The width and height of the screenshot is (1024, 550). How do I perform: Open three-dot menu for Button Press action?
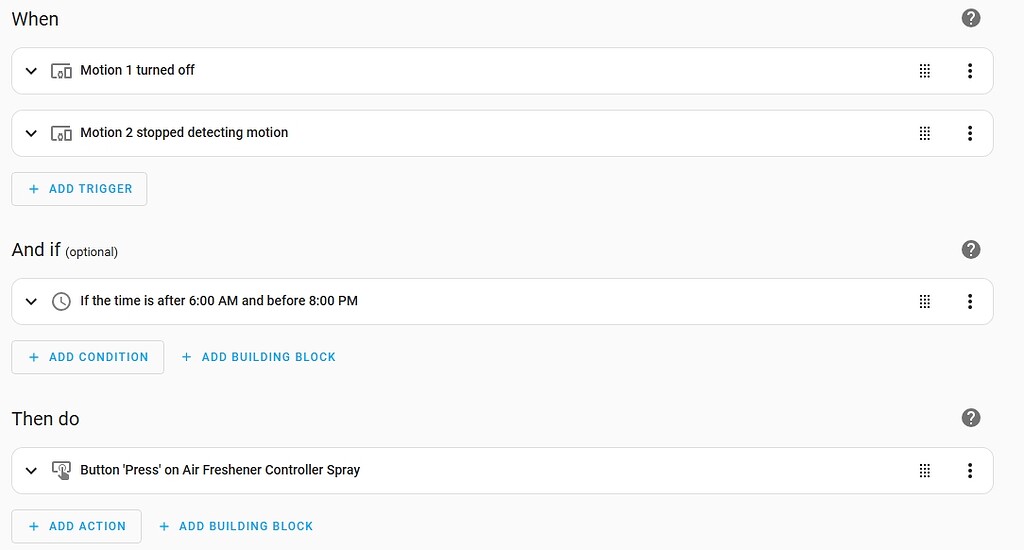[969, 470]
